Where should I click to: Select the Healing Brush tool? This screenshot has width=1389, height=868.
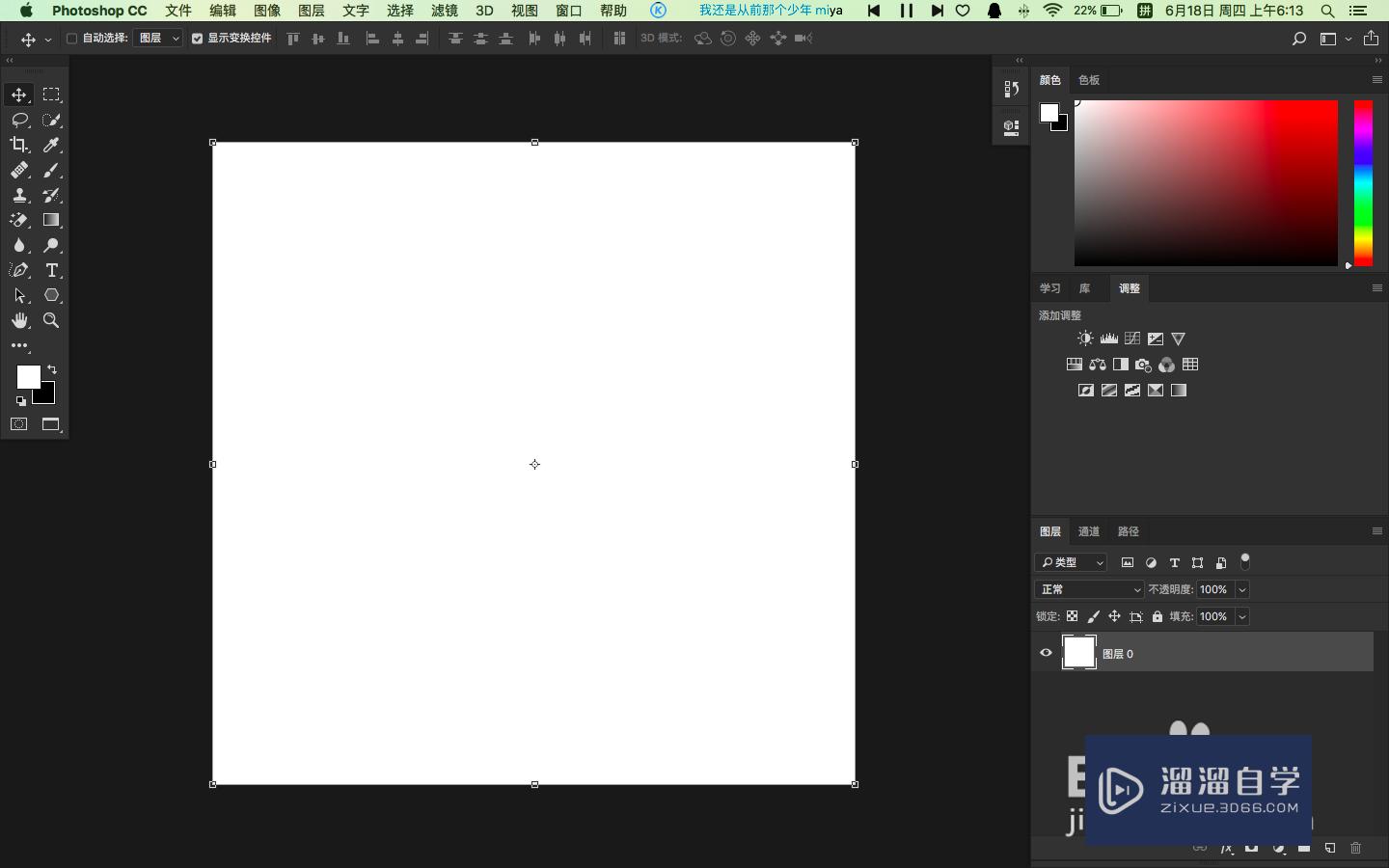pos(19,170)
